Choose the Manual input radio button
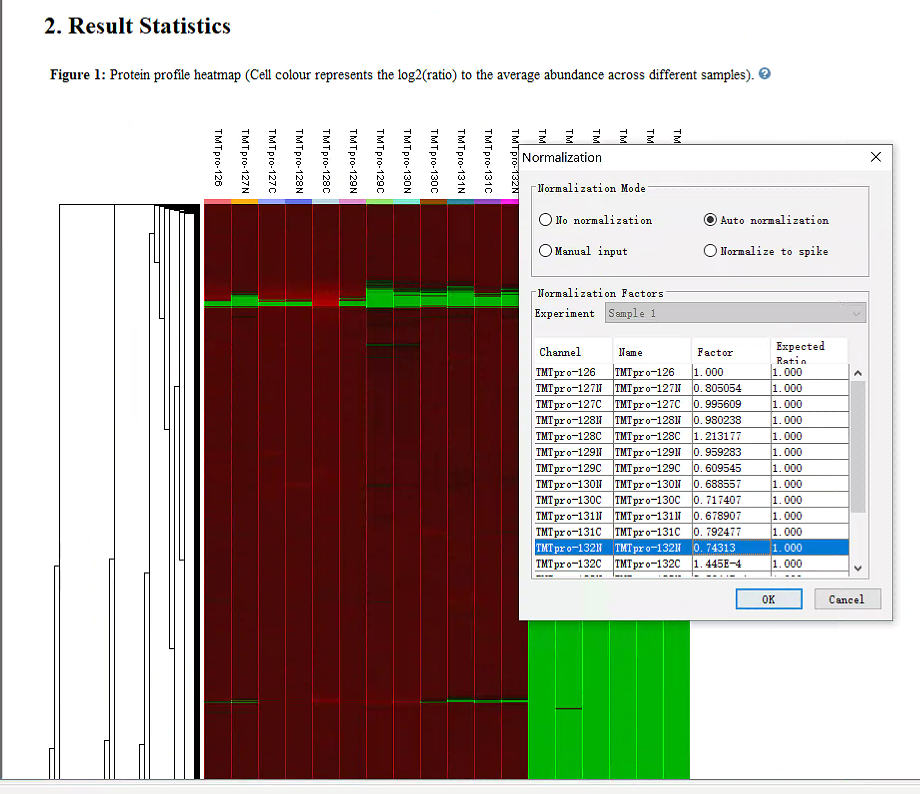This screenshot has width=920, height=794. click(546, 251)
